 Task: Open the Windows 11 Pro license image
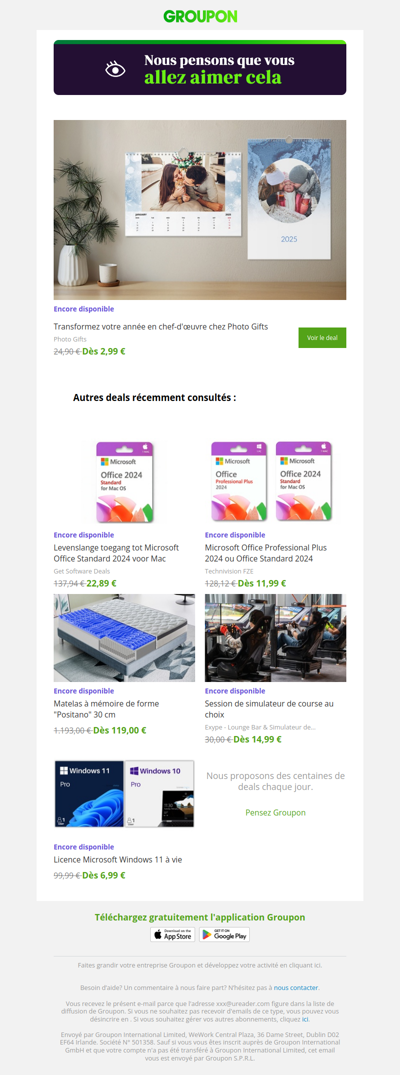click(x=124, y=794)
